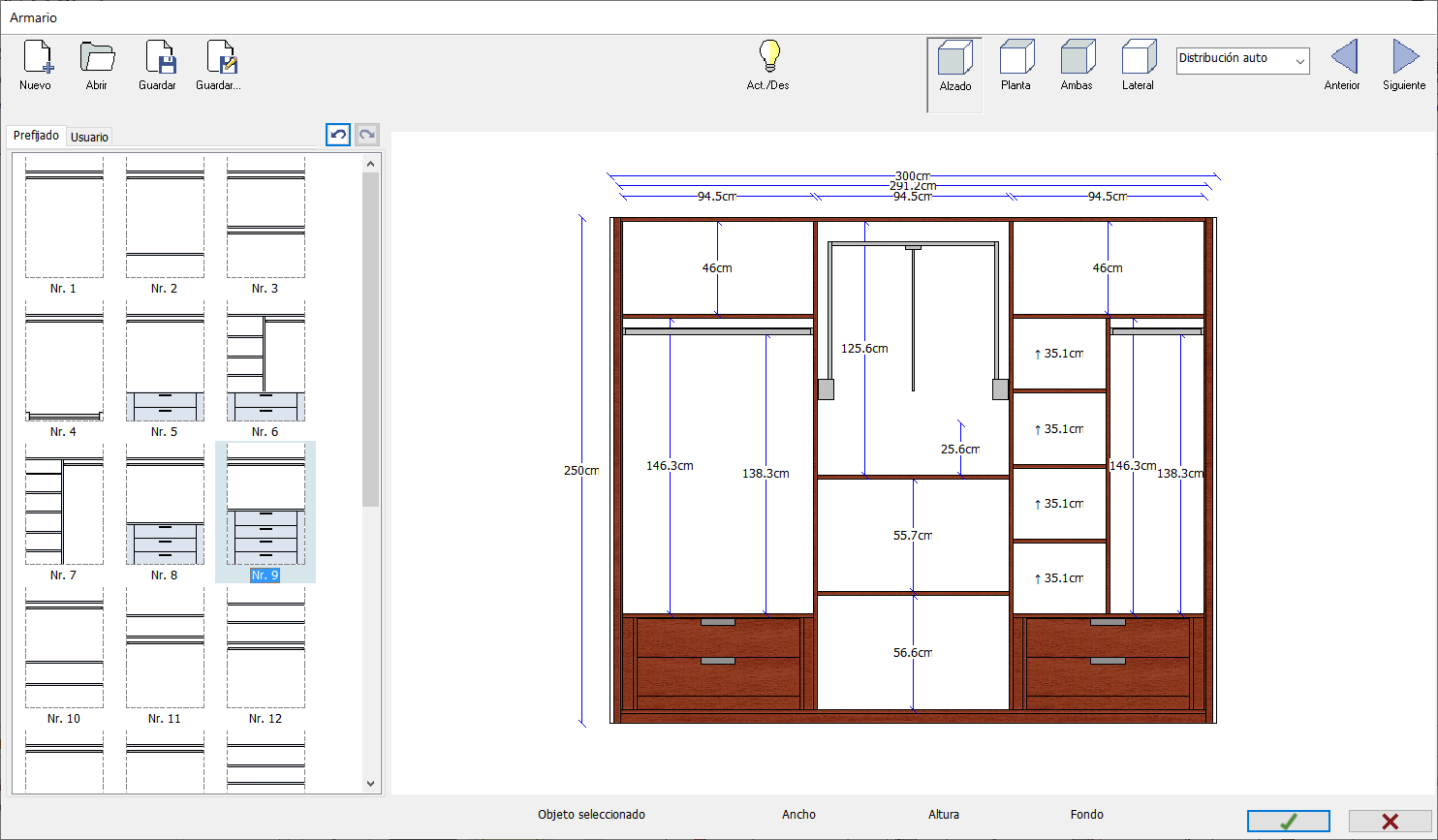
Task: Select preset thumbnail Nr. 9
Action: pos(266,512)
